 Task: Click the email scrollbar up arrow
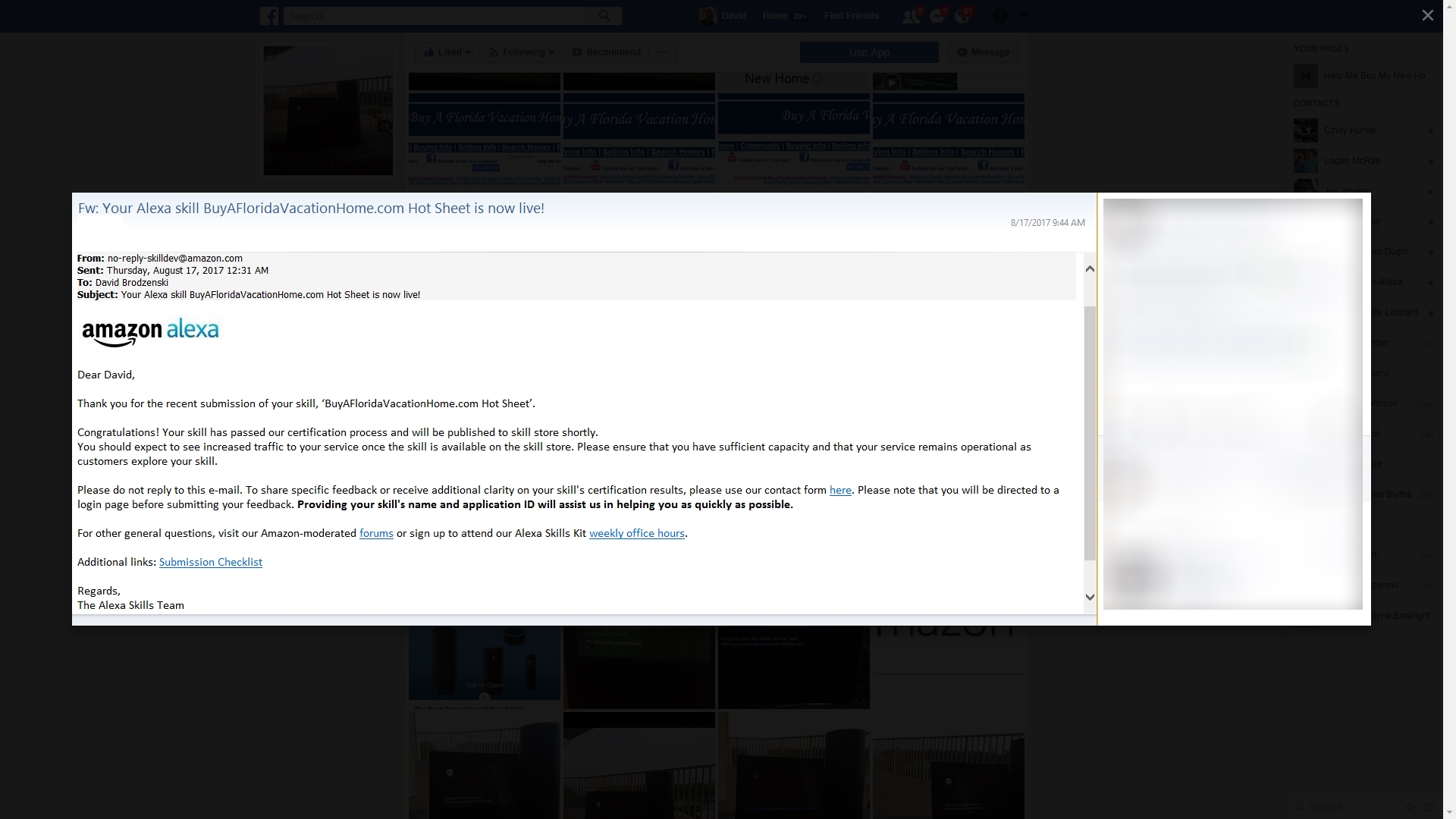1090,269
